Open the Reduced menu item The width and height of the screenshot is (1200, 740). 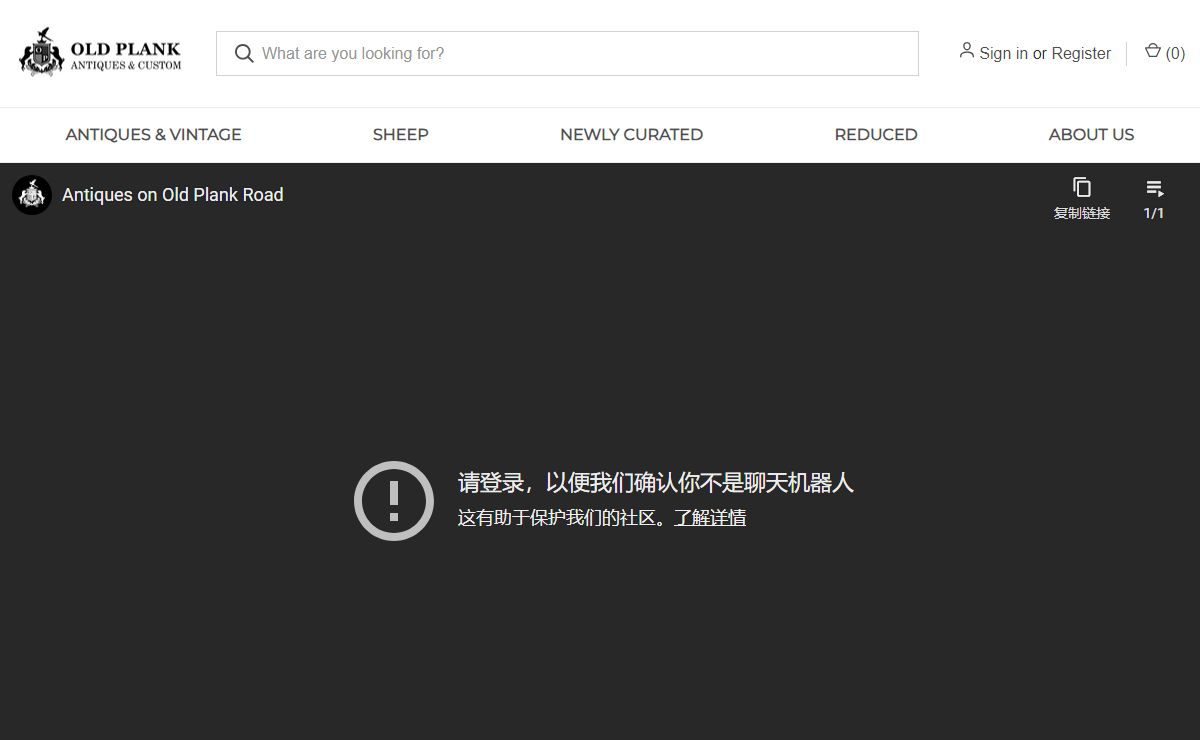coord(875,135)
